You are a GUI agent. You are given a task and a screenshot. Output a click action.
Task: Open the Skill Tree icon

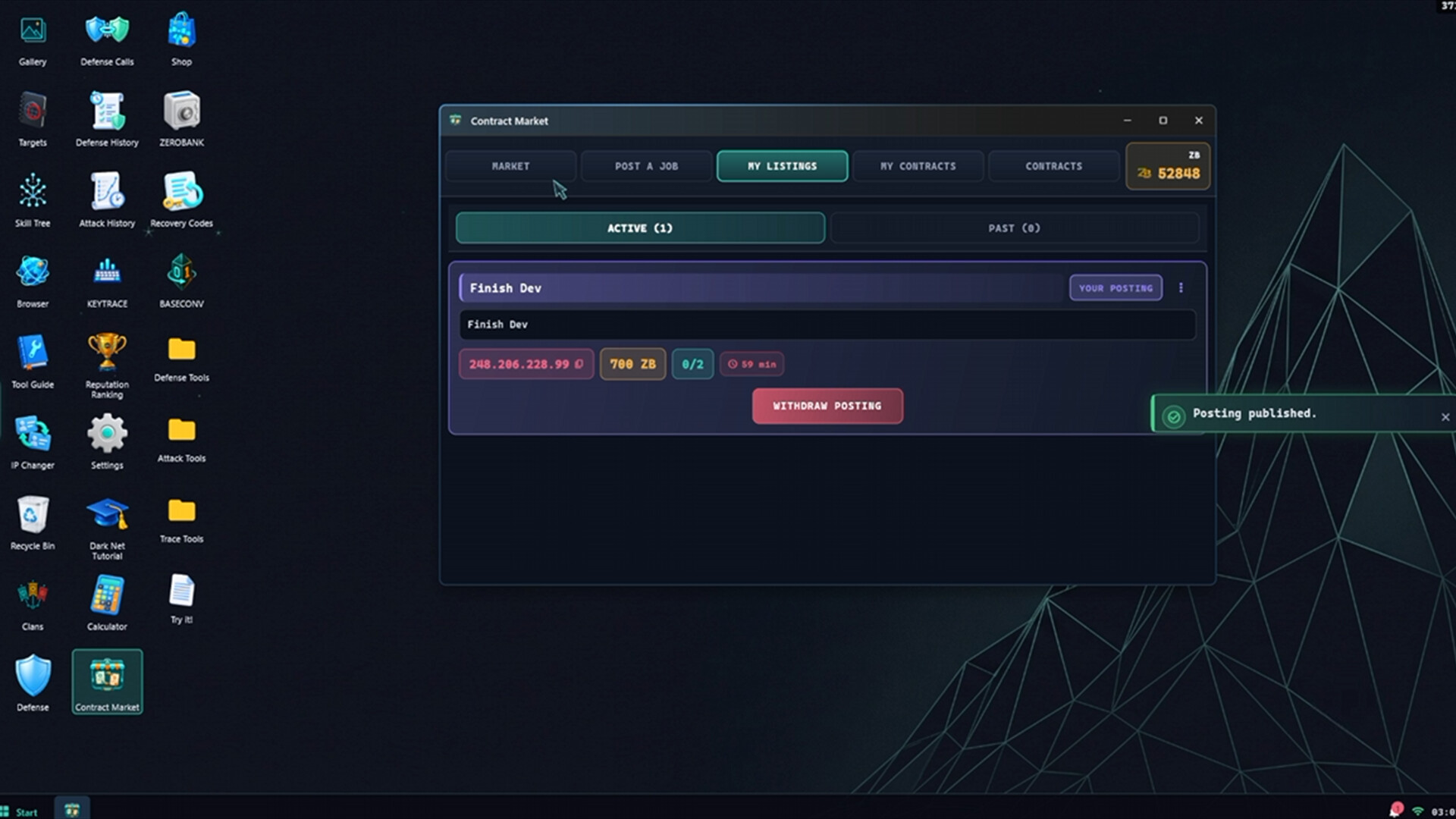[33, 200]
